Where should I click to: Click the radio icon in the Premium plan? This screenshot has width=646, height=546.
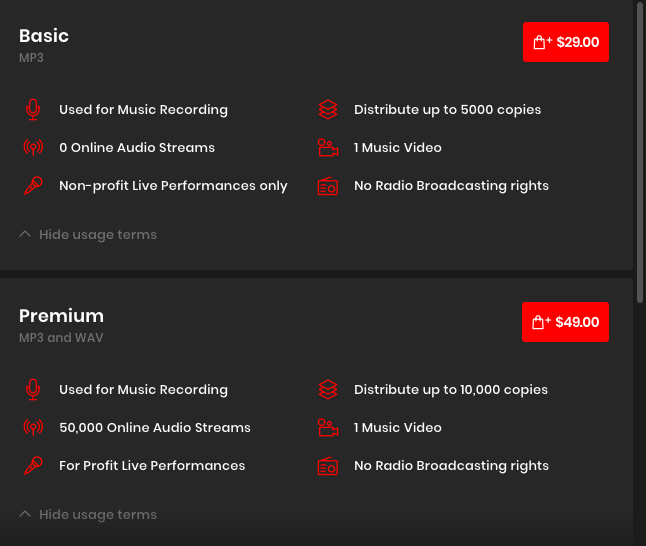[328, 465]
